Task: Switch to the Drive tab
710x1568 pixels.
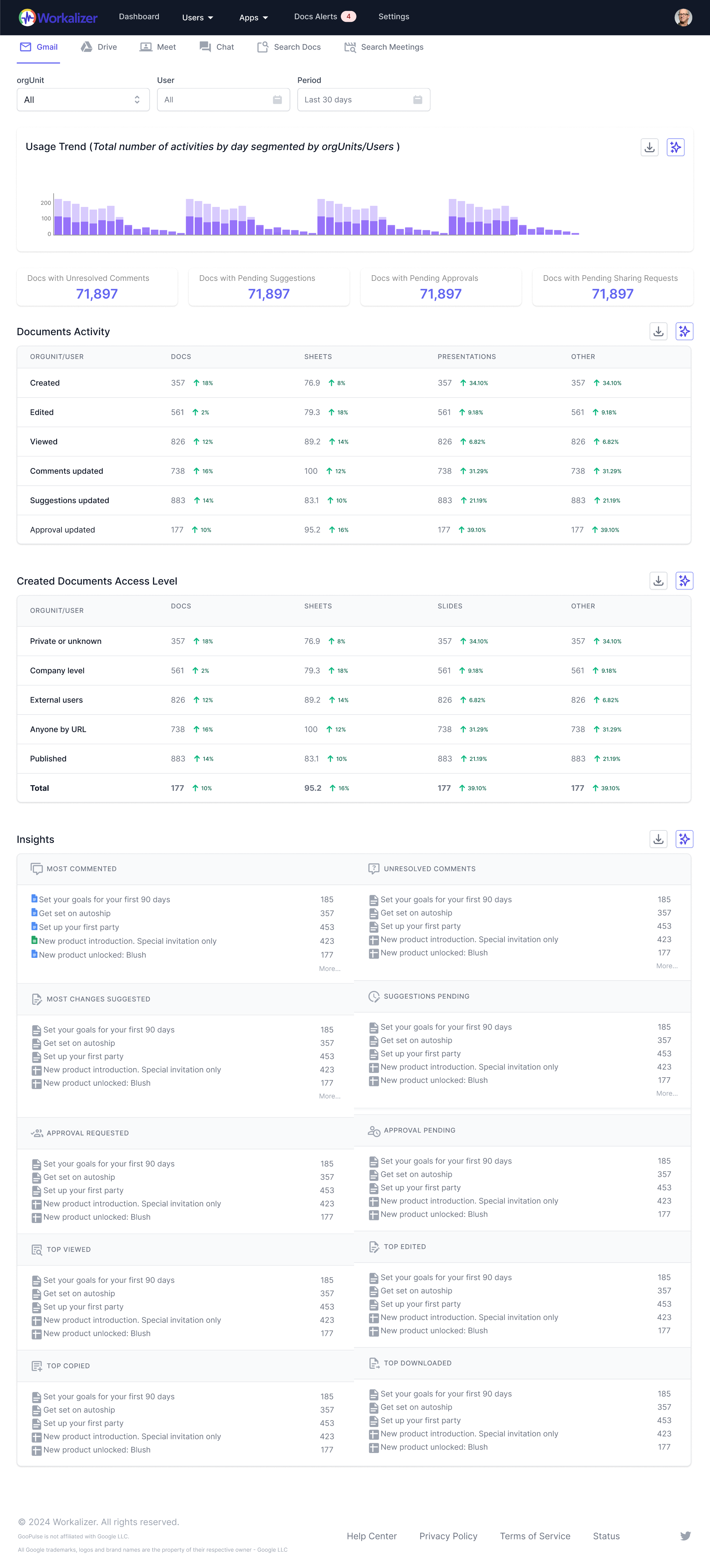Action: click(99, 47)
